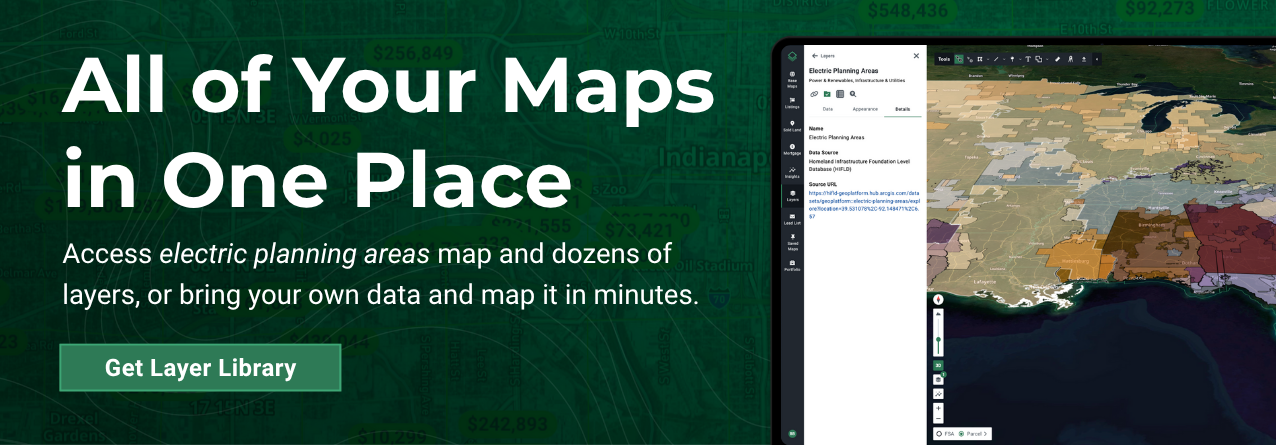Open Insights from the sidebar
The height and width of the screenshot is (445, 1276).
[792, 172]
